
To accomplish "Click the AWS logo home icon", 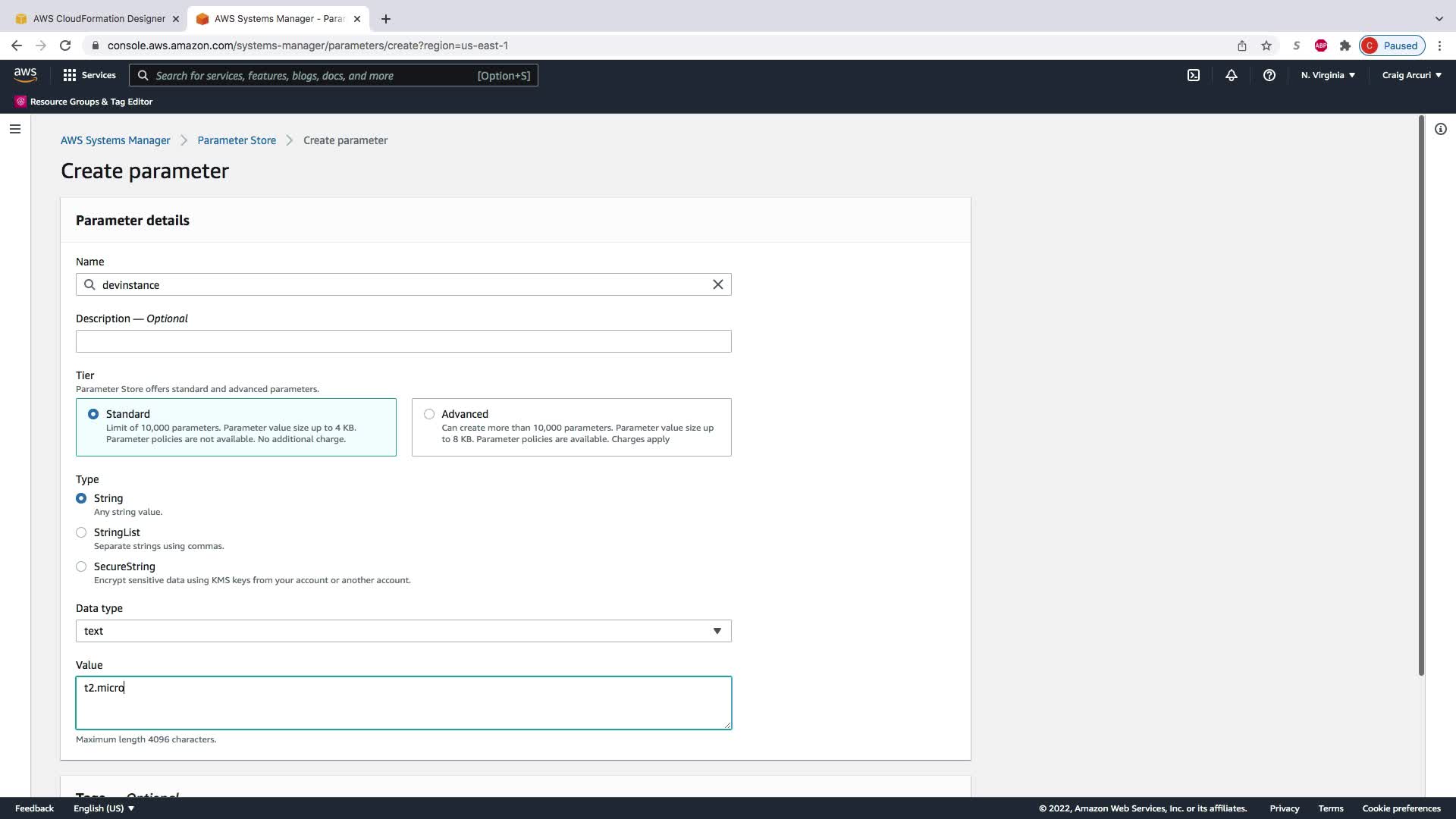I will 25,74.
